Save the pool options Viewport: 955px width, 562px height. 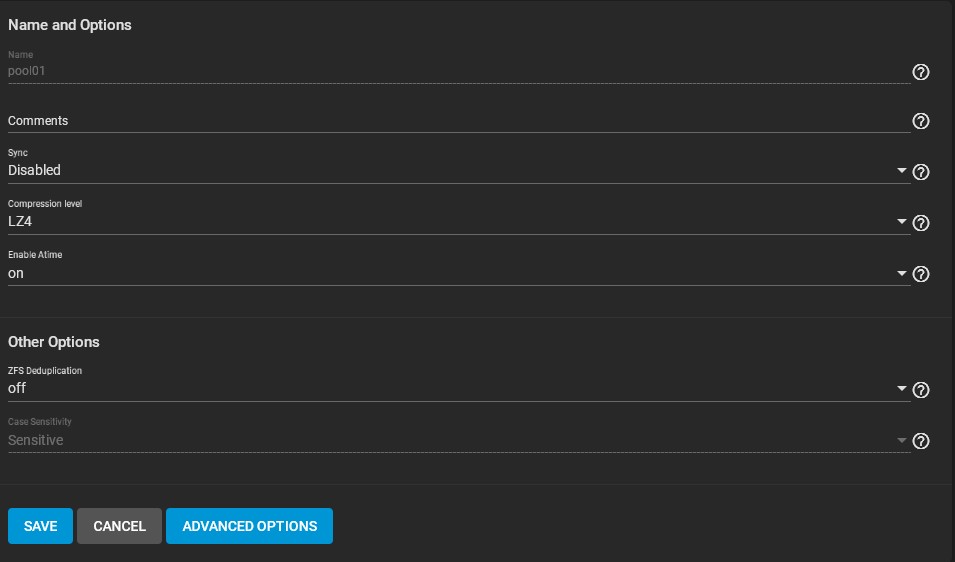[x=40, y=526]
